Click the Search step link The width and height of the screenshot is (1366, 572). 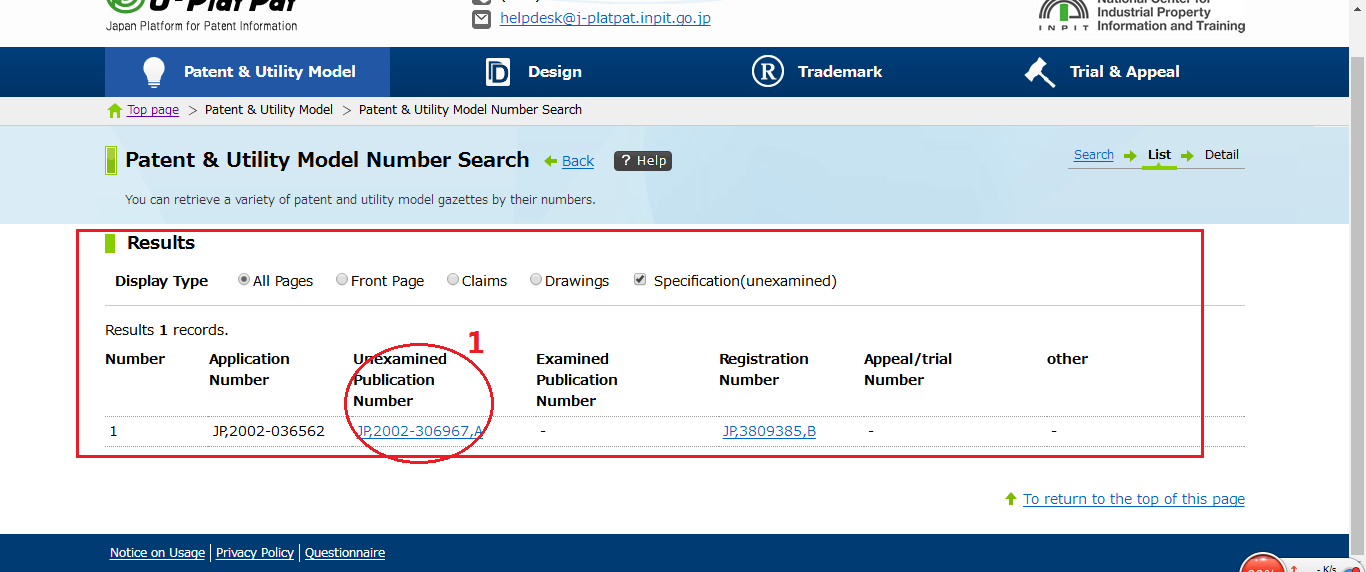(x=1093, y=155)
